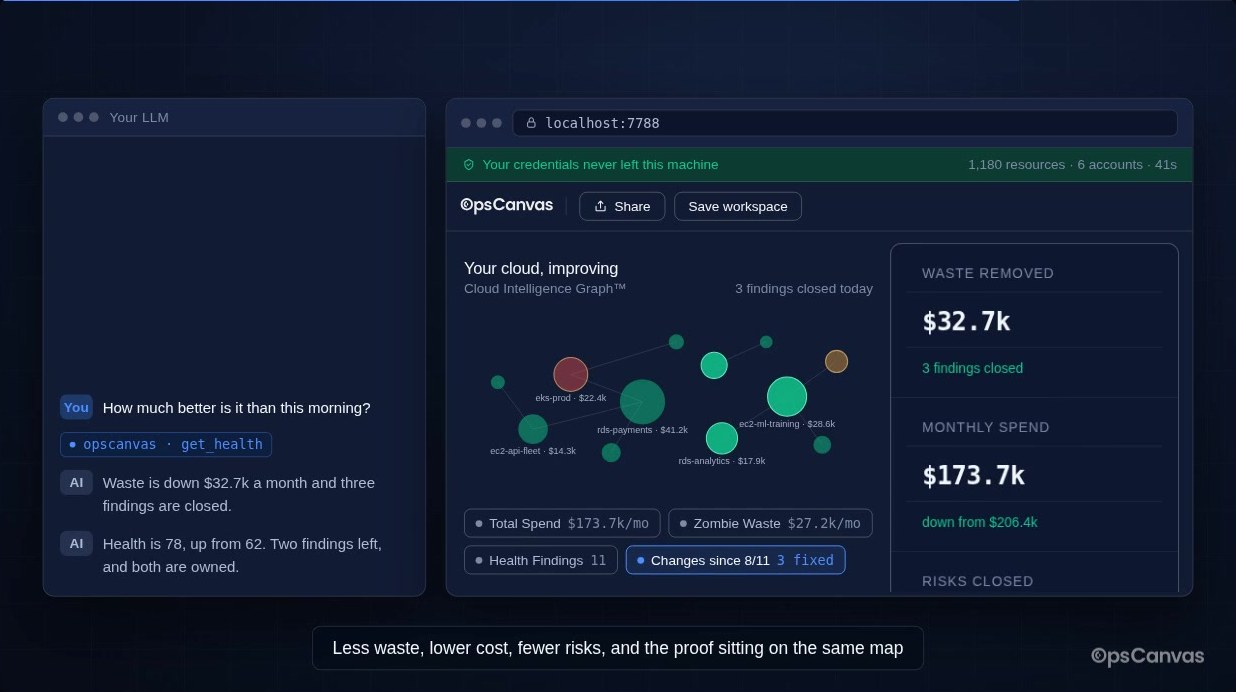Click the $32.7k waste removed value
The width and height of the screenshot is (1236, 692).
pyautogui.click(x=966, y=321)
